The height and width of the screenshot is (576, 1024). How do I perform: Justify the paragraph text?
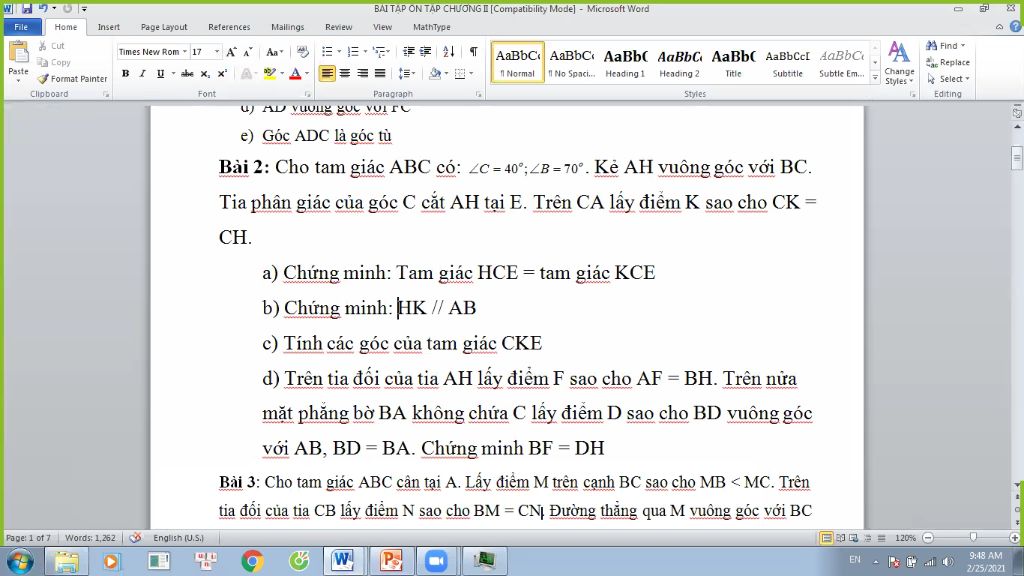(379, 74)
